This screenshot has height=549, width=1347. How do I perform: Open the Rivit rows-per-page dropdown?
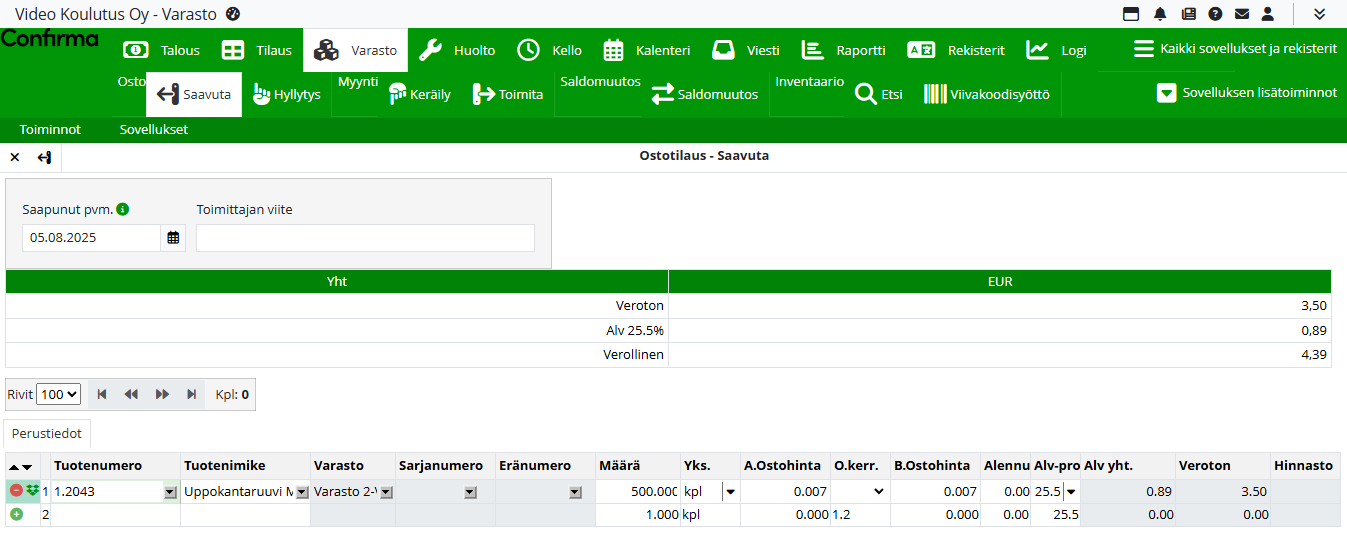[x=58, y=395]
